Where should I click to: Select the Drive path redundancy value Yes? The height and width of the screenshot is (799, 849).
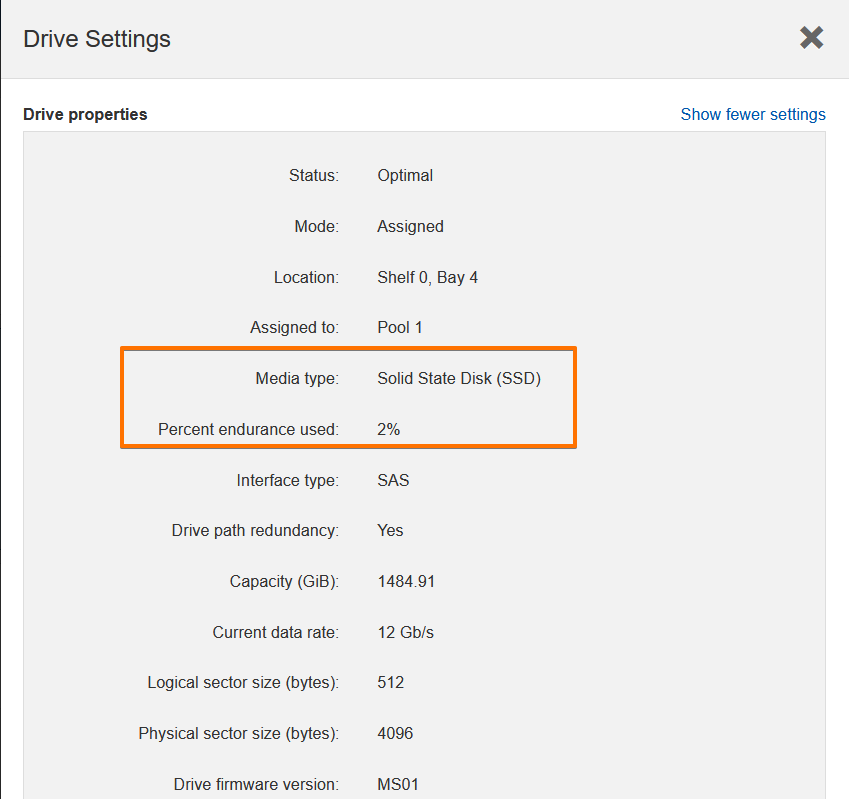tap(390, 531)
